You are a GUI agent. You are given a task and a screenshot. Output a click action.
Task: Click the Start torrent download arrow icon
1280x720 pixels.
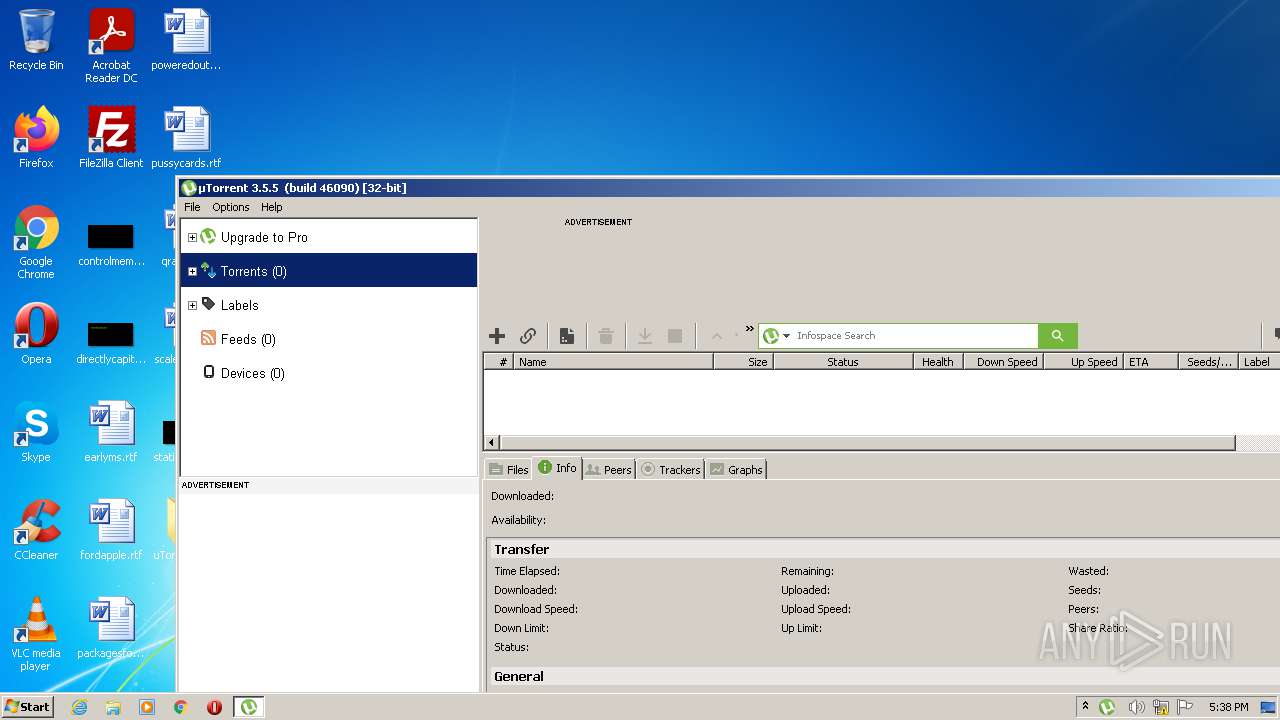(645, 336)
